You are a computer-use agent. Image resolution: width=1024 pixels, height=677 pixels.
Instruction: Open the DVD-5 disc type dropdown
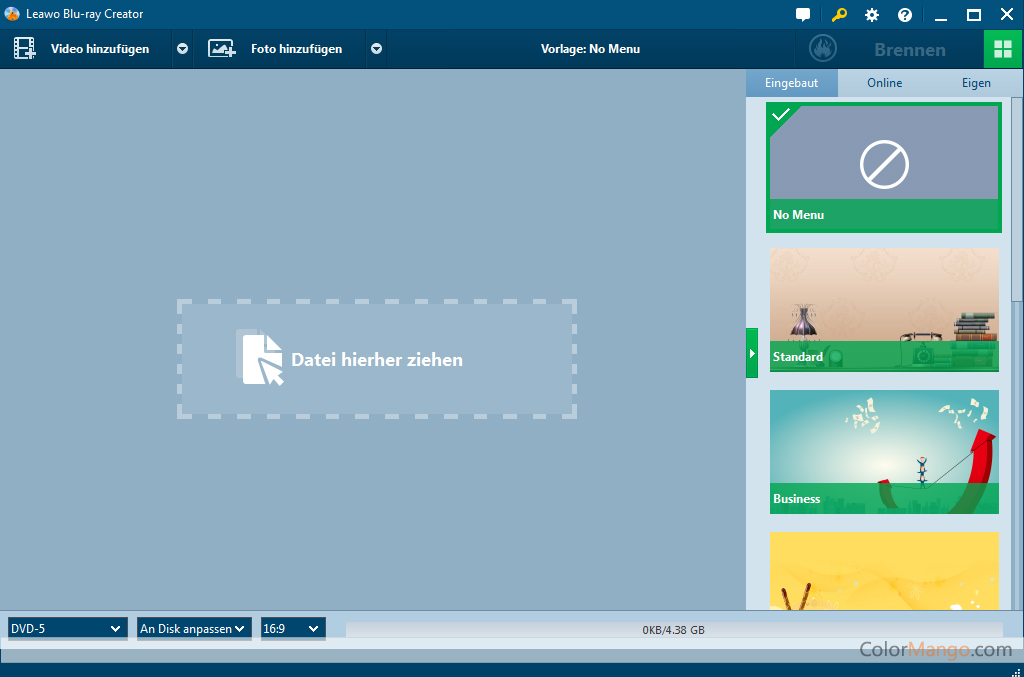click(67, 629)
